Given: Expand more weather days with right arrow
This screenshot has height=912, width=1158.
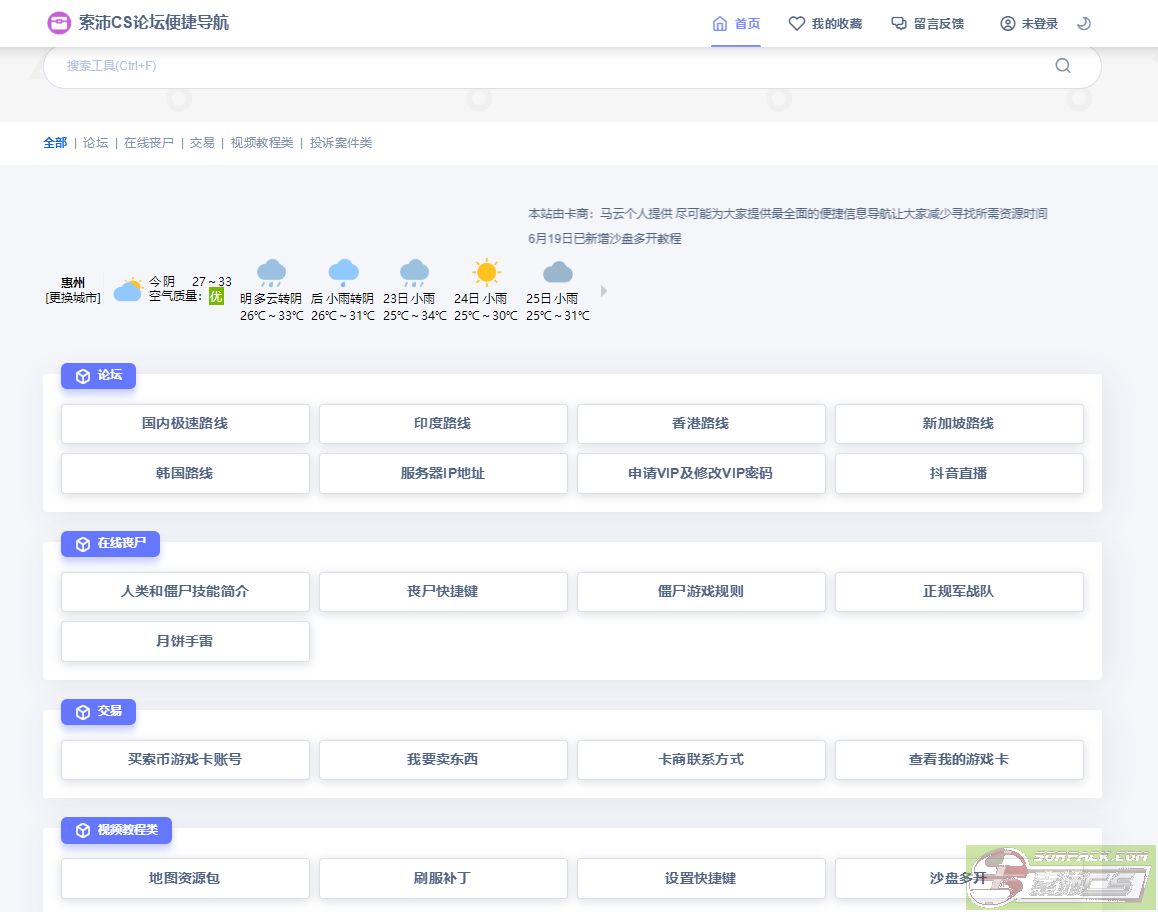Looking at the screenshot, I should click(604, 290).
